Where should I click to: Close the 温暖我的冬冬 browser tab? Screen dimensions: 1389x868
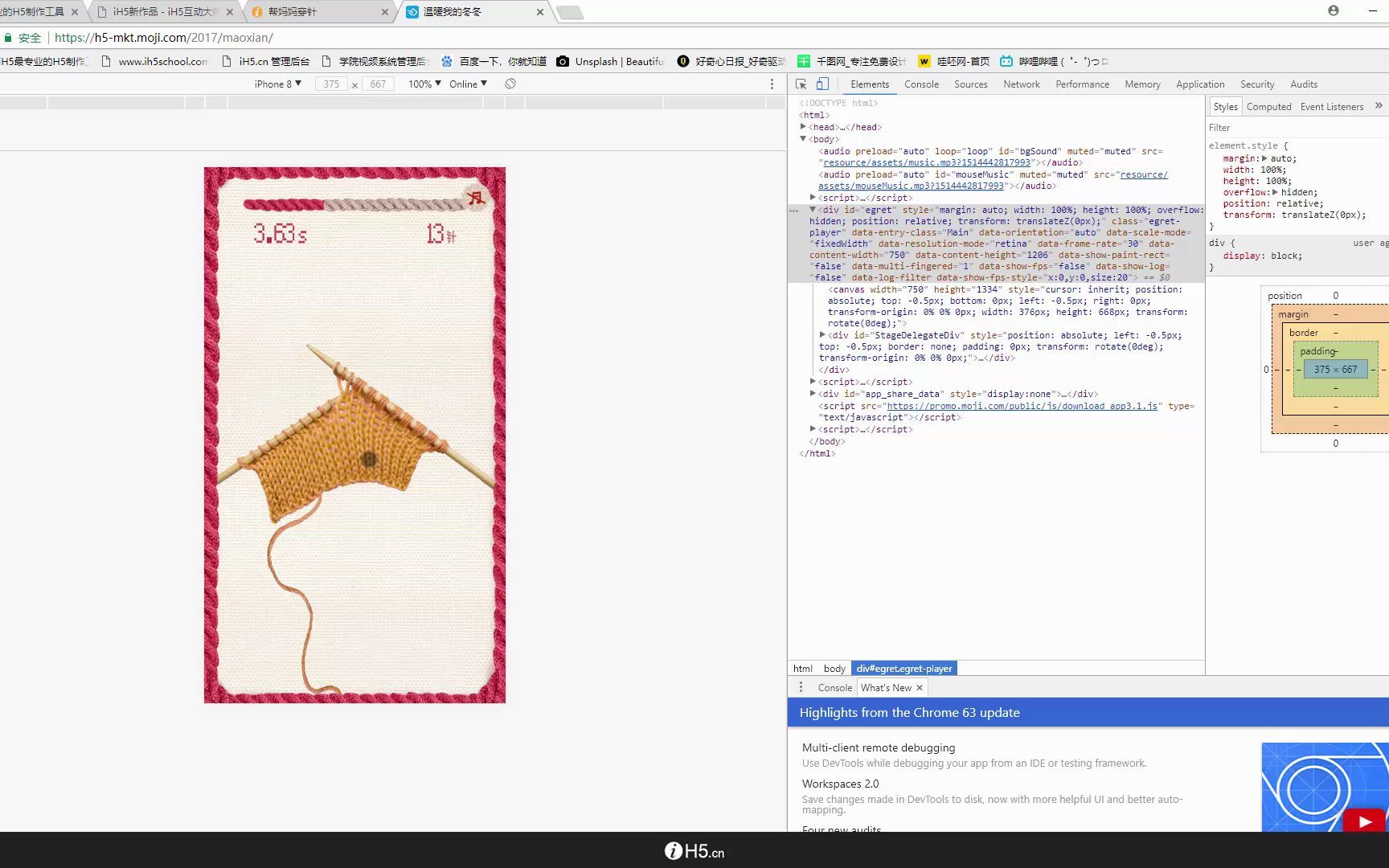click(539, 12)
